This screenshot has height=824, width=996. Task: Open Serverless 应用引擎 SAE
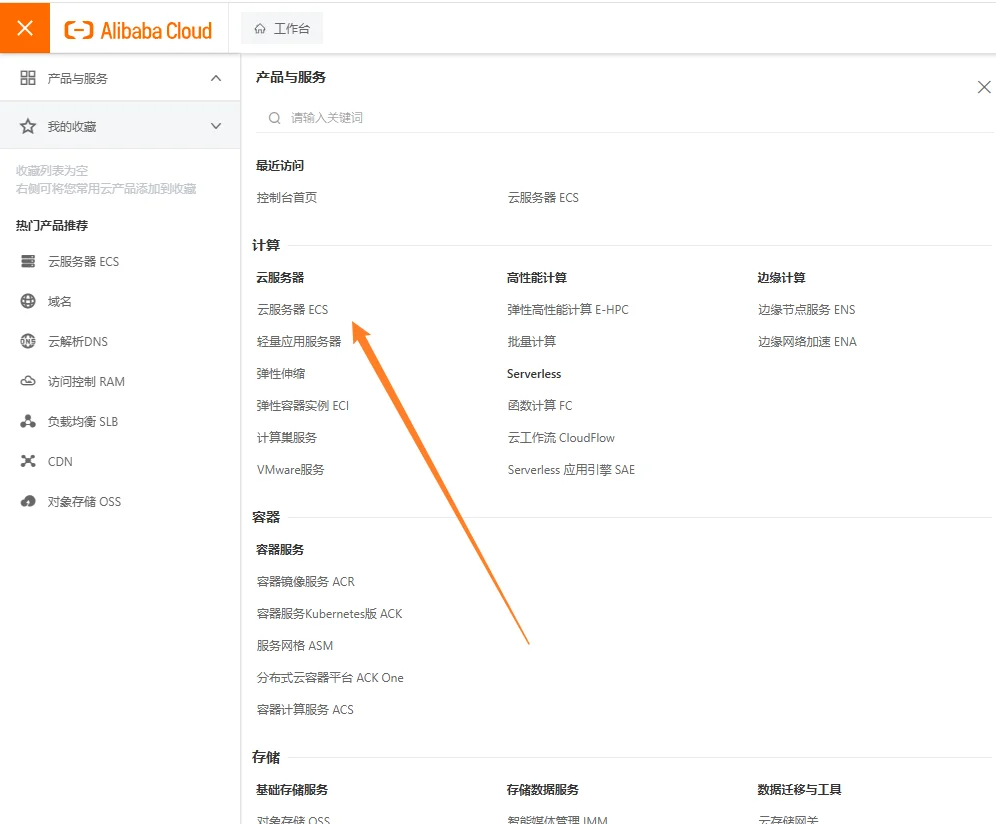point(571,469)
